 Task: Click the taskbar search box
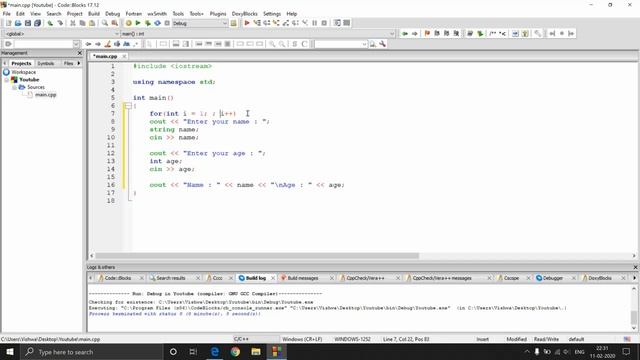91,351
